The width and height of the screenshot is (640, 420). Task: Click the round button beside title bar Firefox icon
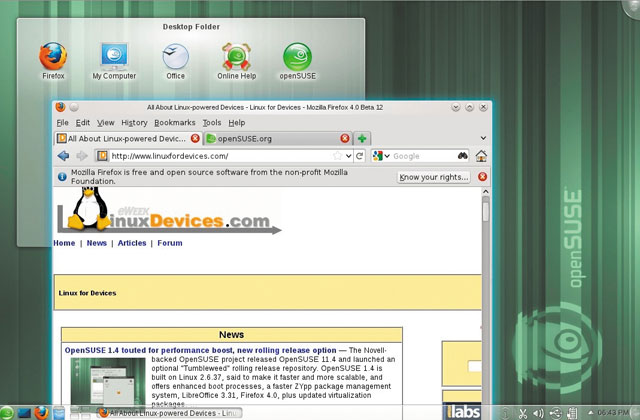[74, 107]
